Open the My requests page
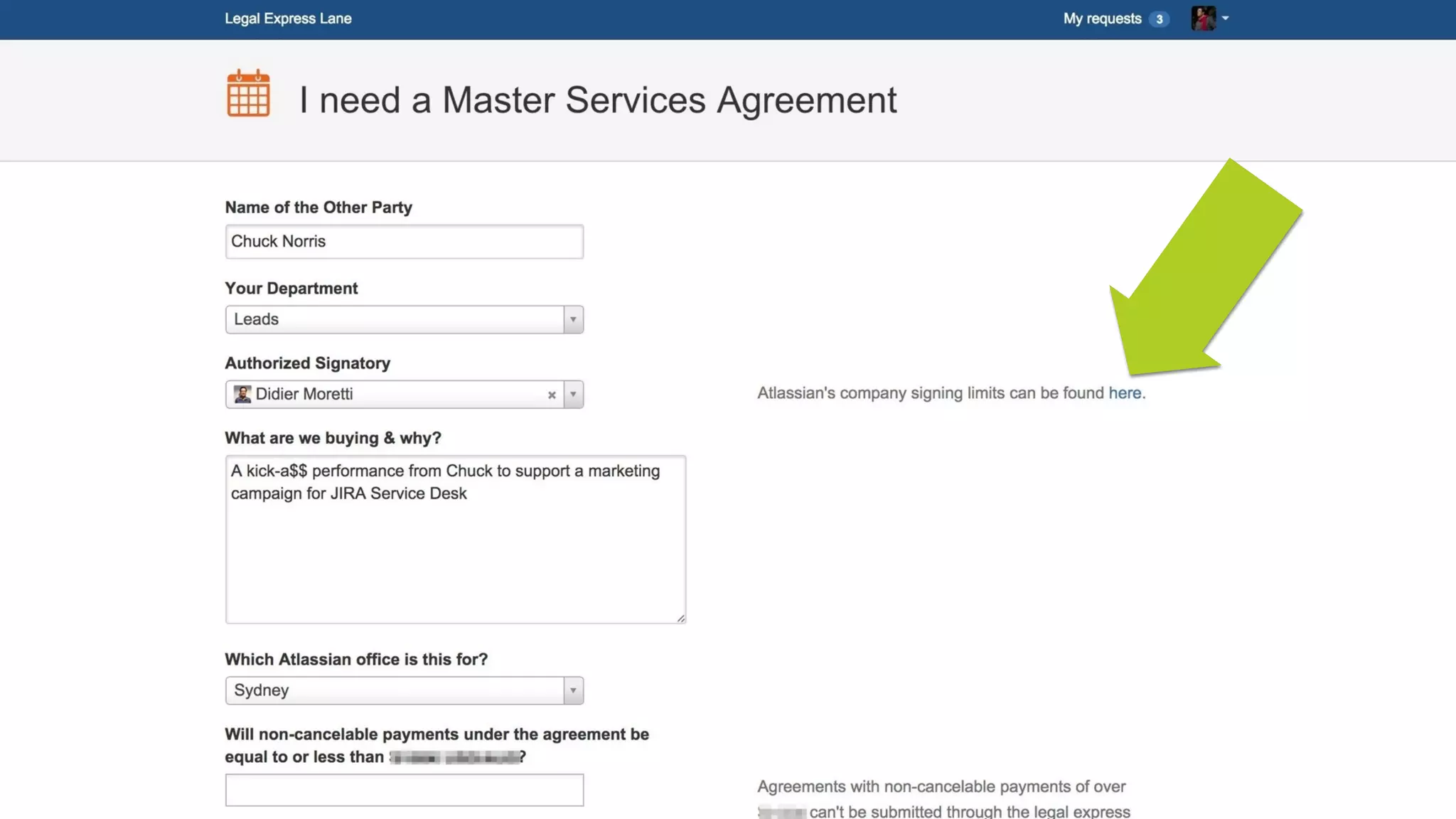The width and height of the screenshot is (1456, 819). (x=1102, y=18)
